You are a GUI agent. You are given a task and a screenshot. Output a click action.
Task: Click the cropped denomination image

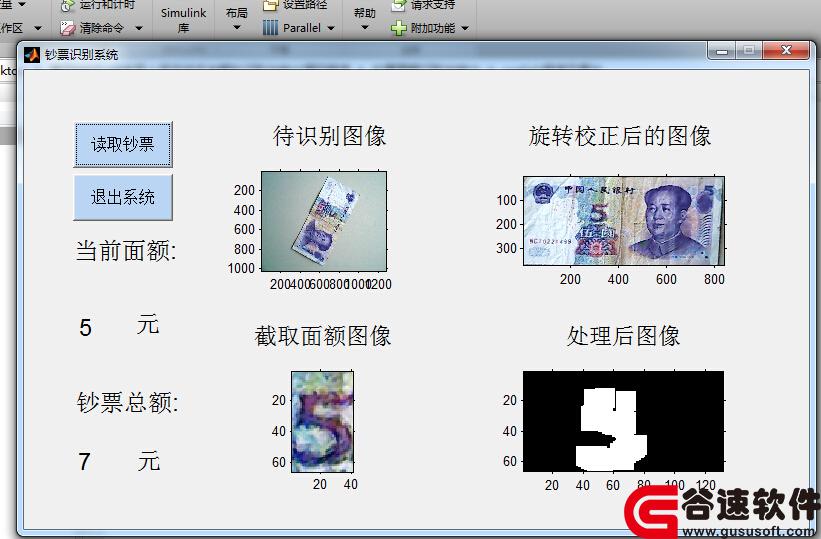point(323,422)
